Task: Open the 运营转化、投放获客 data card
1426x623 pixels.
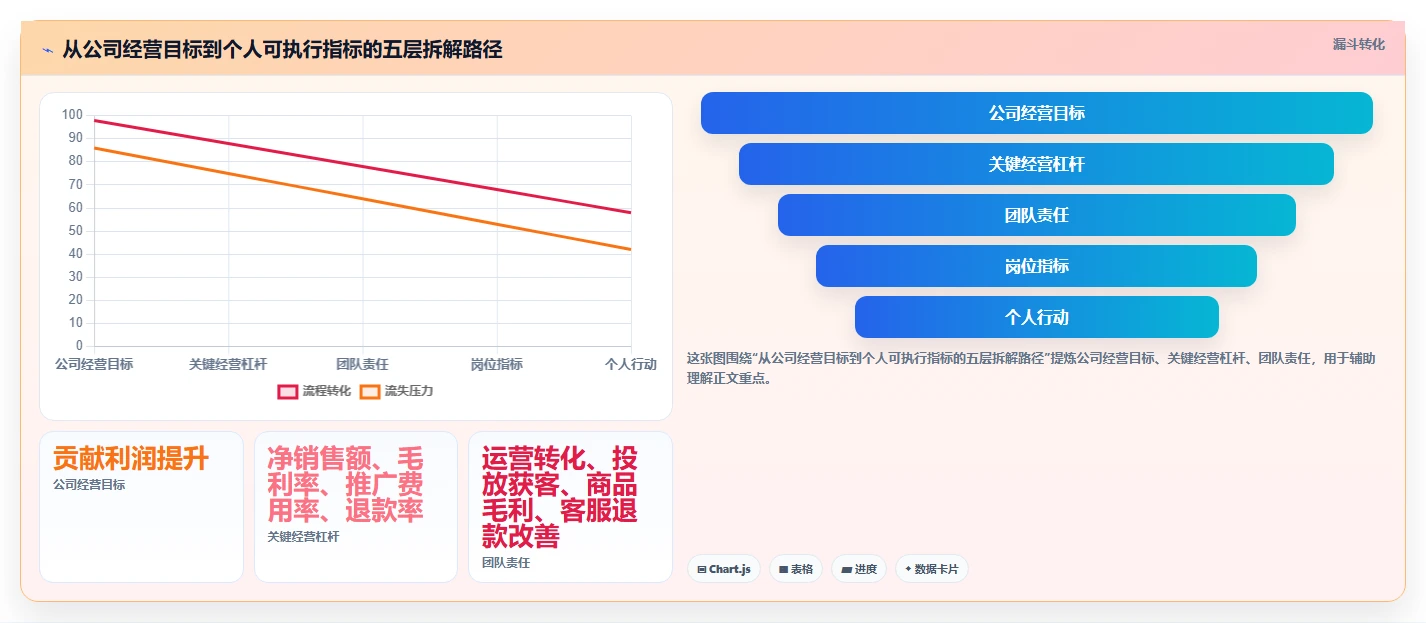Action: 570,507
